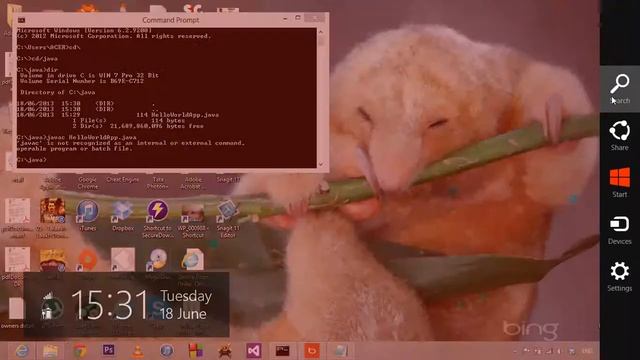This screenshot has width=640, height=360.
Task: Select the WP_000908 Shortcut desktop icon
Action: click(193, 219)
